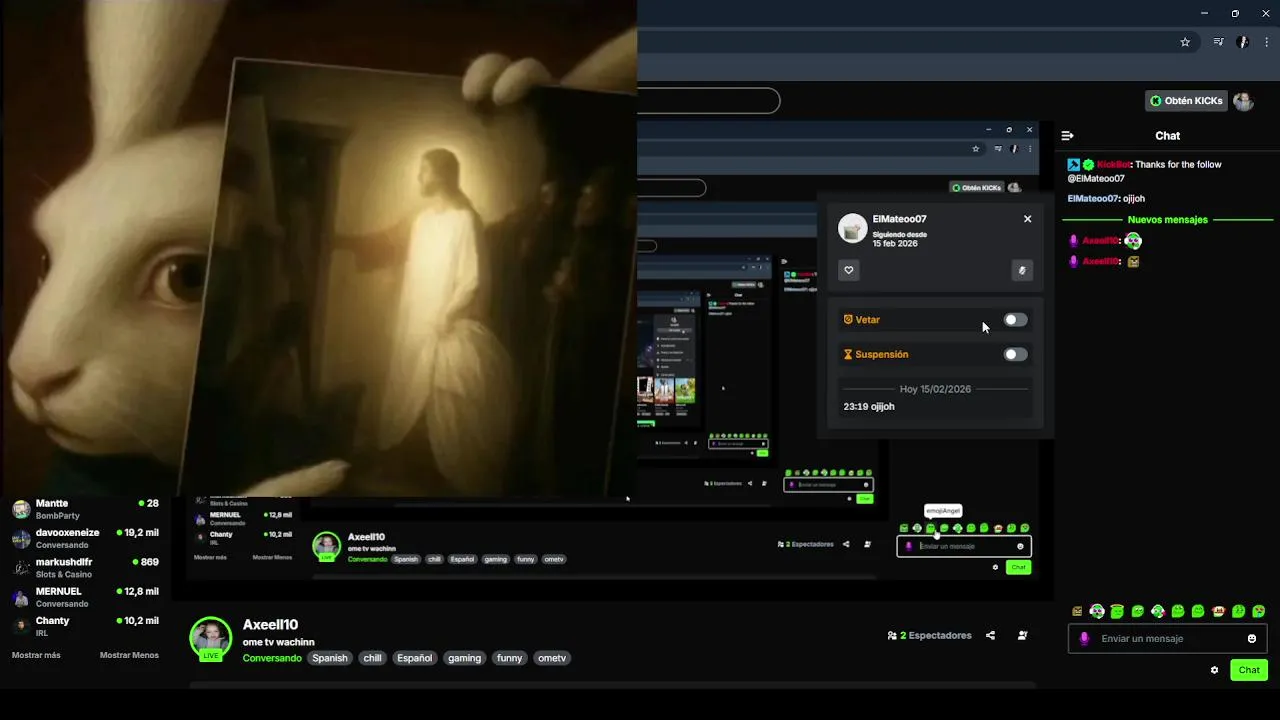Collapse the chat panel using header icon
Viewport: 1280px width, 720px height.
point(1067,135)
